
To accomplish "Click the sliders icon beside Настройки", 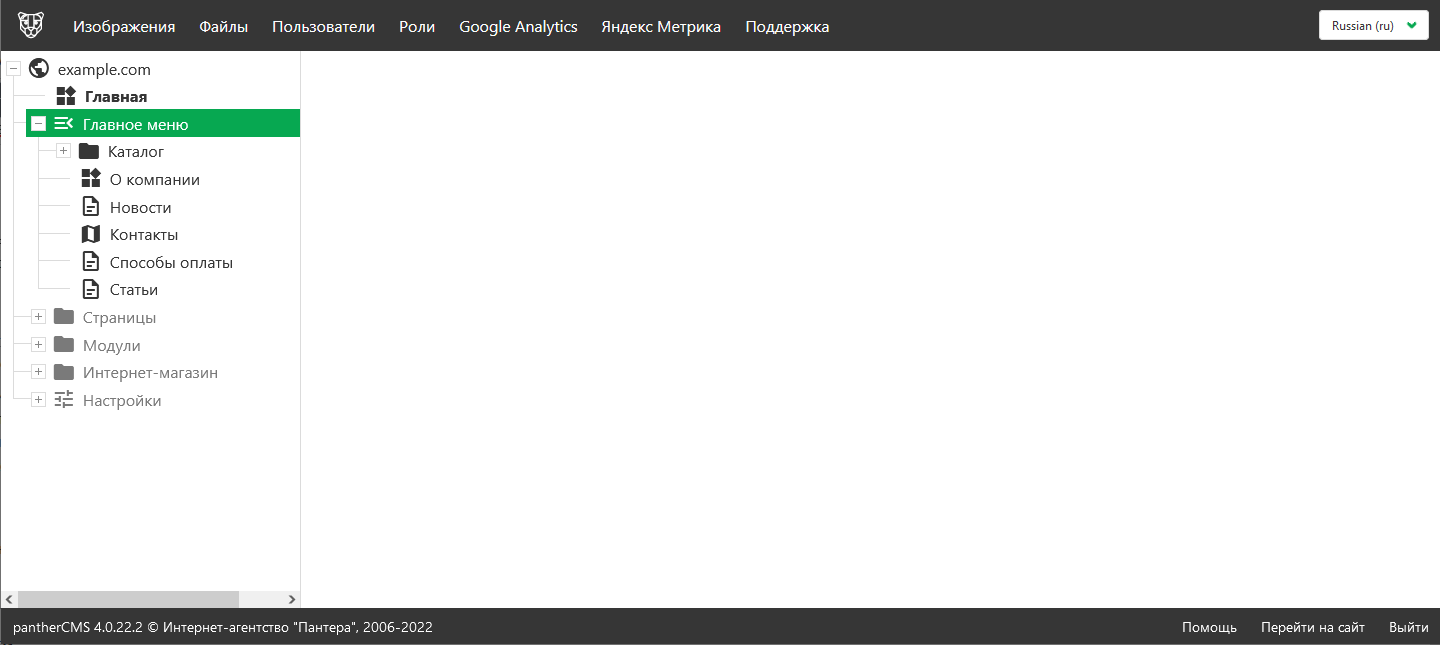I will click(x=64, y=400).
